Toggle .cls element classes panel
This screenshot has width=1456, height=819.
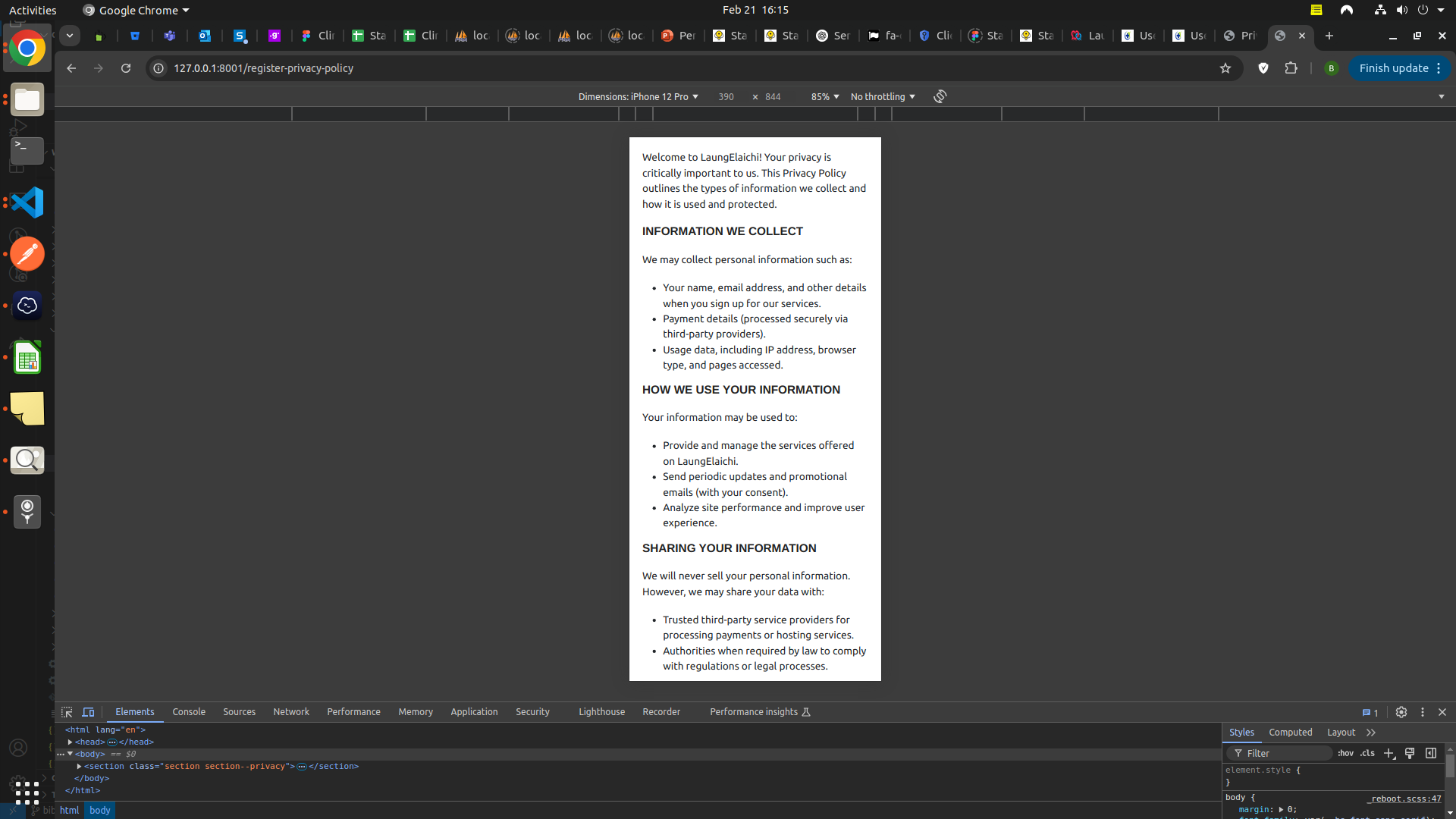click(x=1367, y=753)
